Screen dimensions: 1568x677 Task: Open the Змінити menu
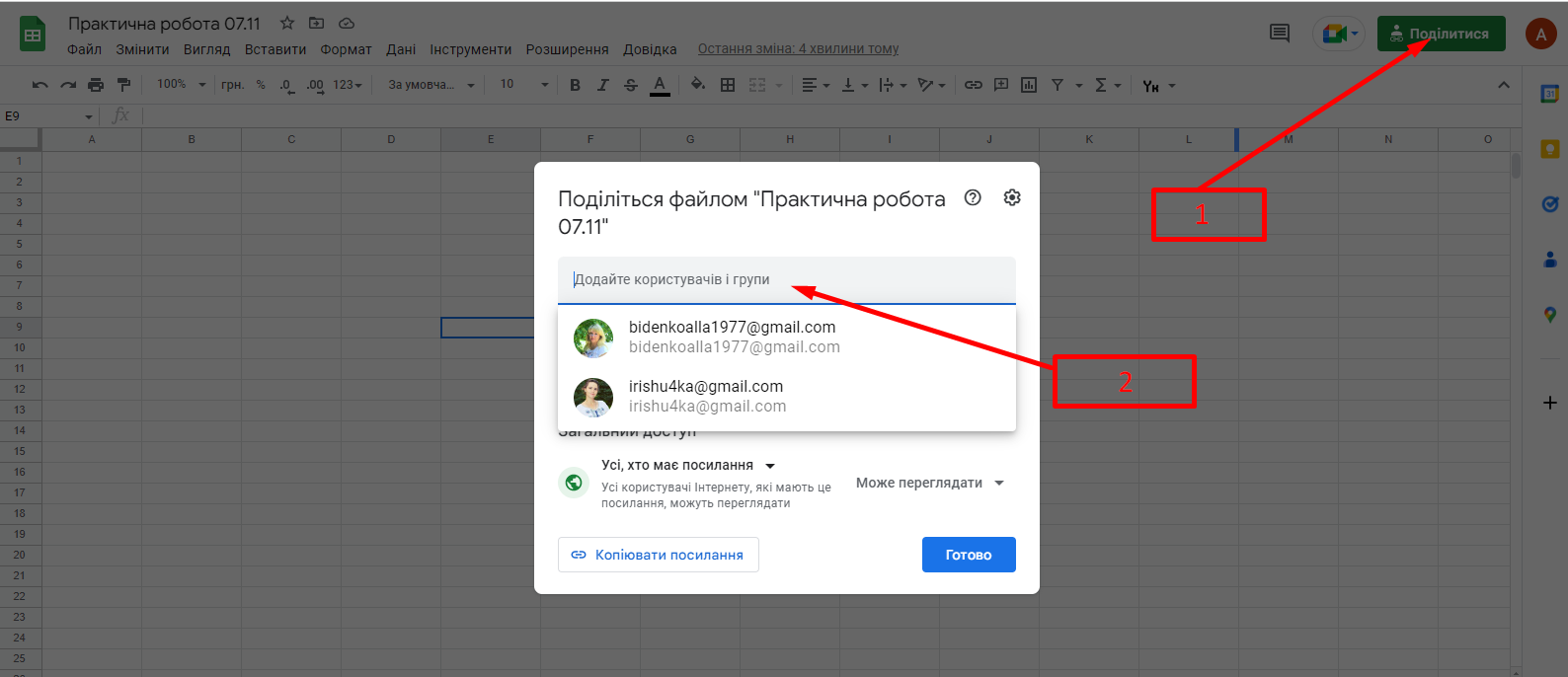coord(142,49)
